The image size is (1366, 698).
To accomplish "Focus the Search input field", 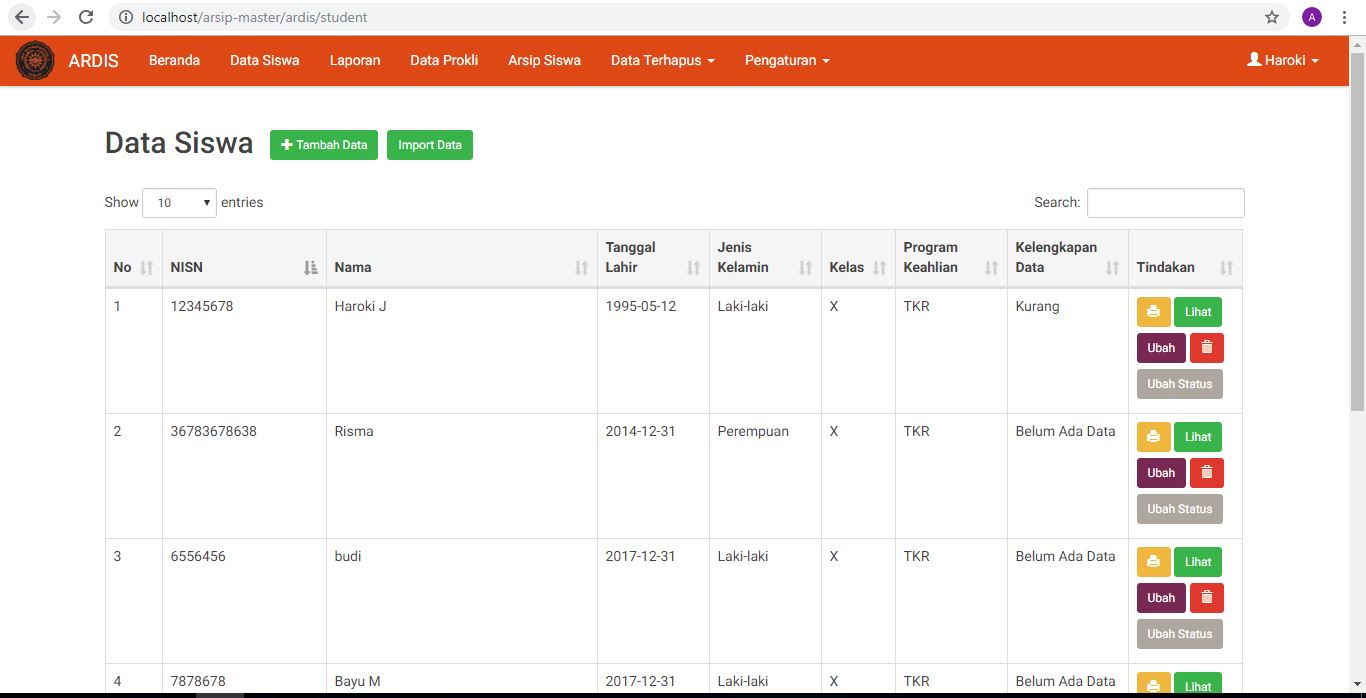I will [x=1165, y=203].
